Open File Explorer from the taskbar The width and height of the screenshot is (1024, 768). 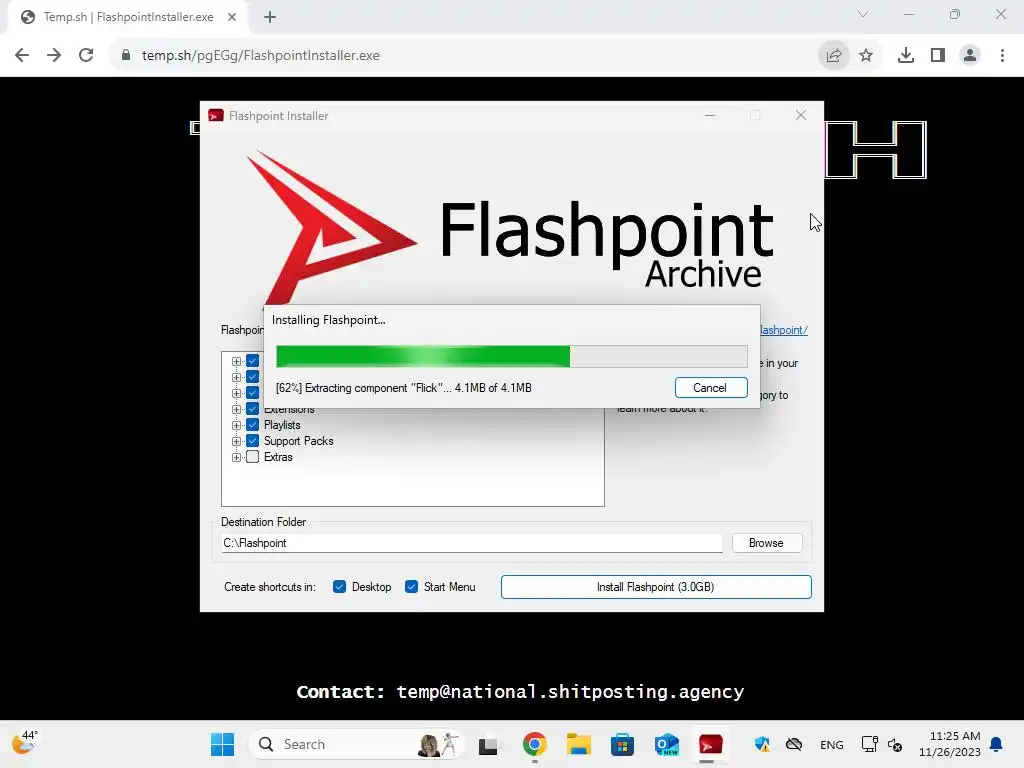pyautogui.click(x=579, y=744)
